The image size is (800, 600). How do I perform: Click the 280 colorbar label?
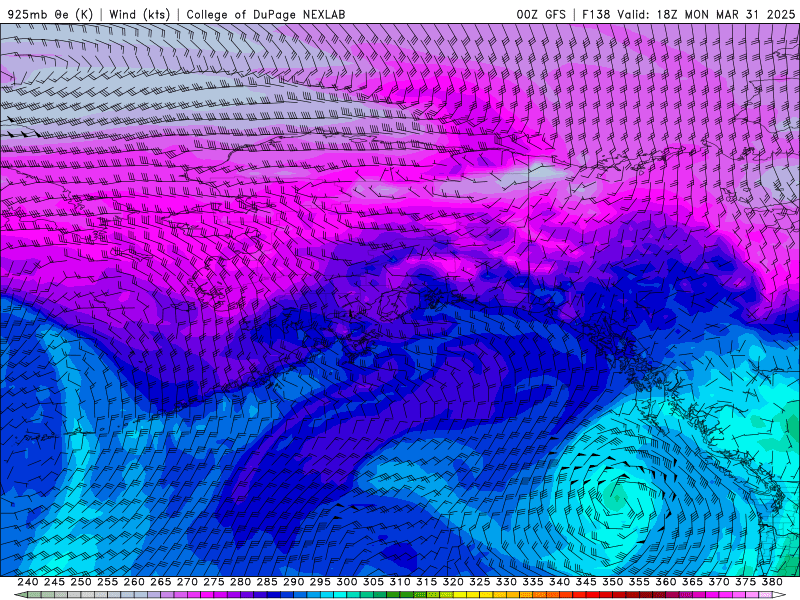240,582
